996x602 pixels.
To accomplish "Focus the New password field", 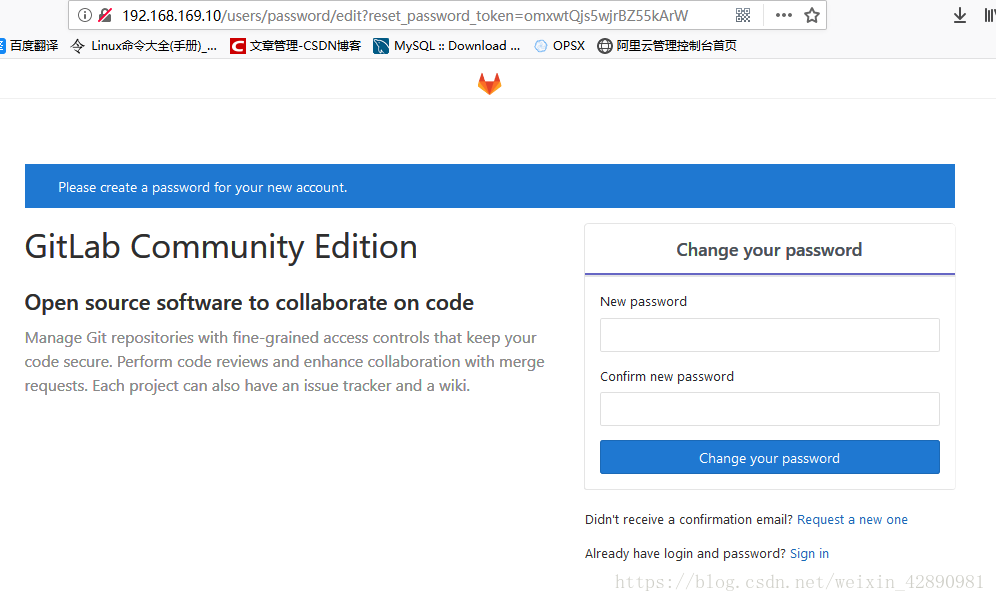I will (769, 335).
